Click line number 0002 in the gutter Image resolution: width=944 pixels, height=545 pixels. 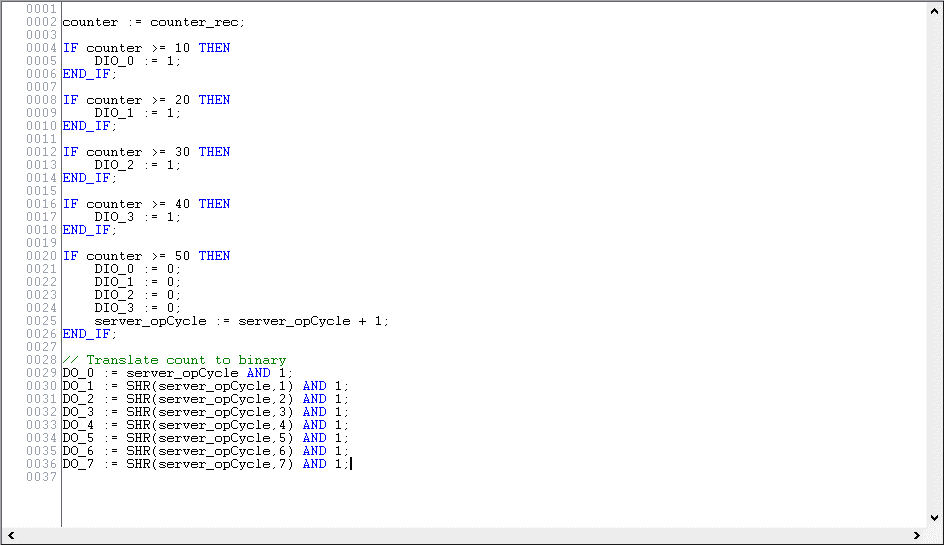coord(42,22)
